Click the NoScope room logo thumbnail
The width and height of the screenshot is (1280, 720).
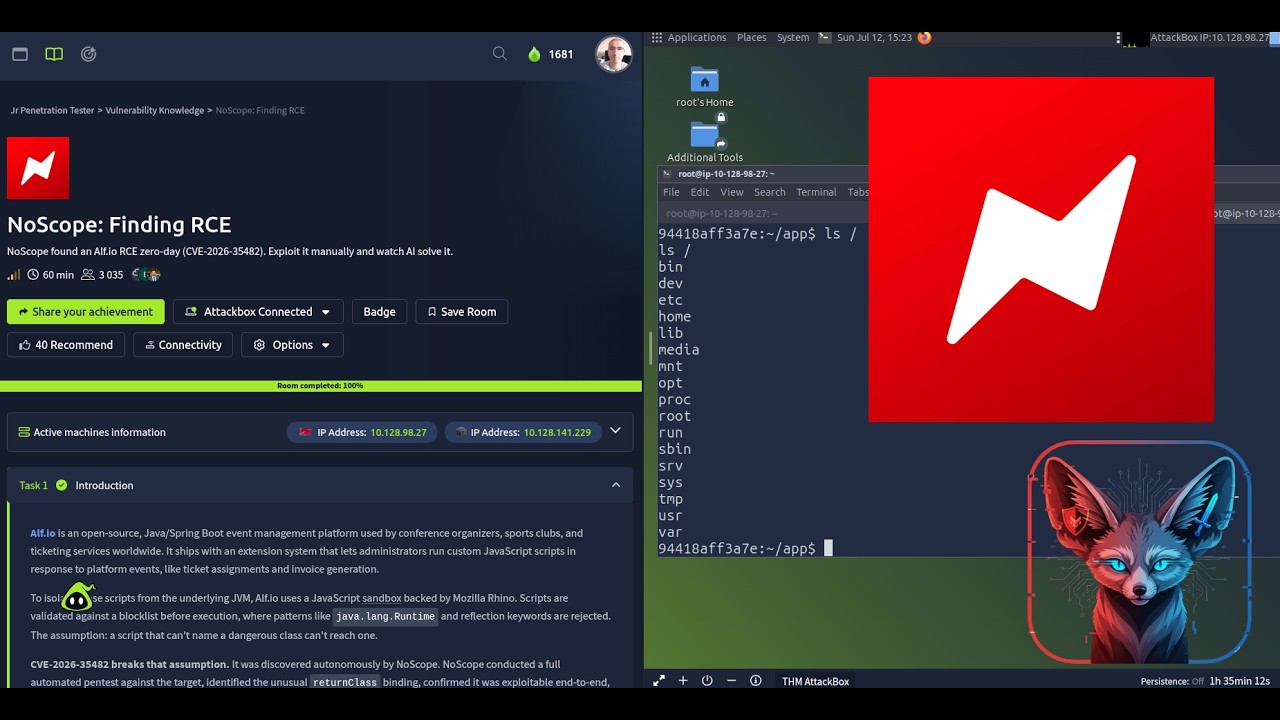point(38,168)
